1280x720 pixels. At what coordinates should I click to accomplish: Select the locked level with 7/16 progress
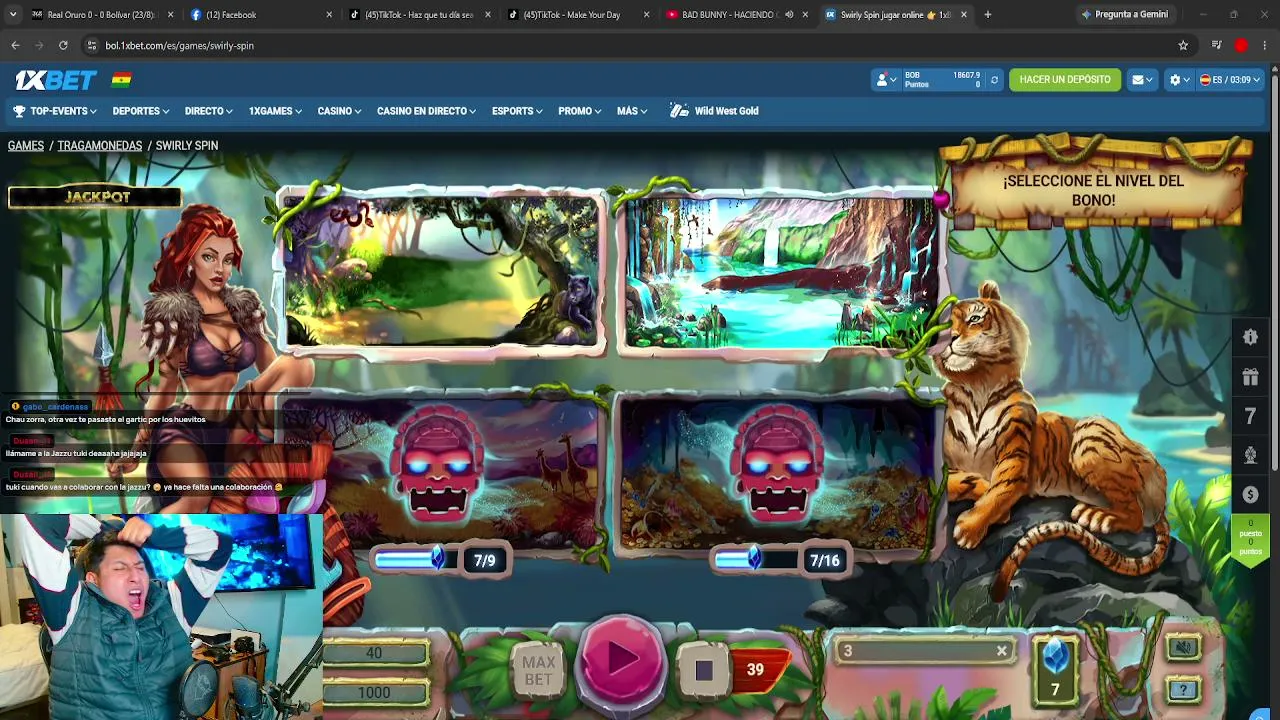point(778,477)
